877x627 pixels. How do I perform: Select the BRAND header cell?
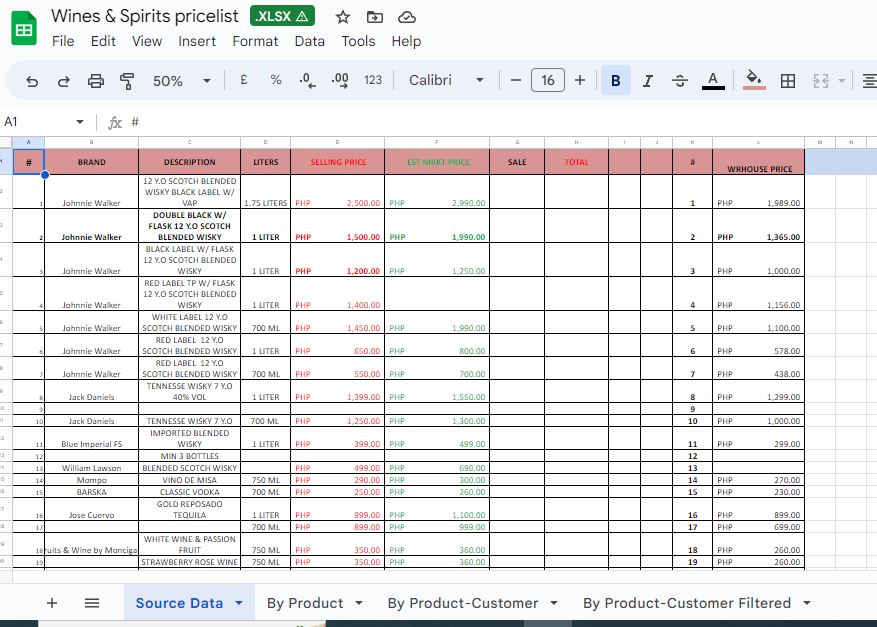92,162
